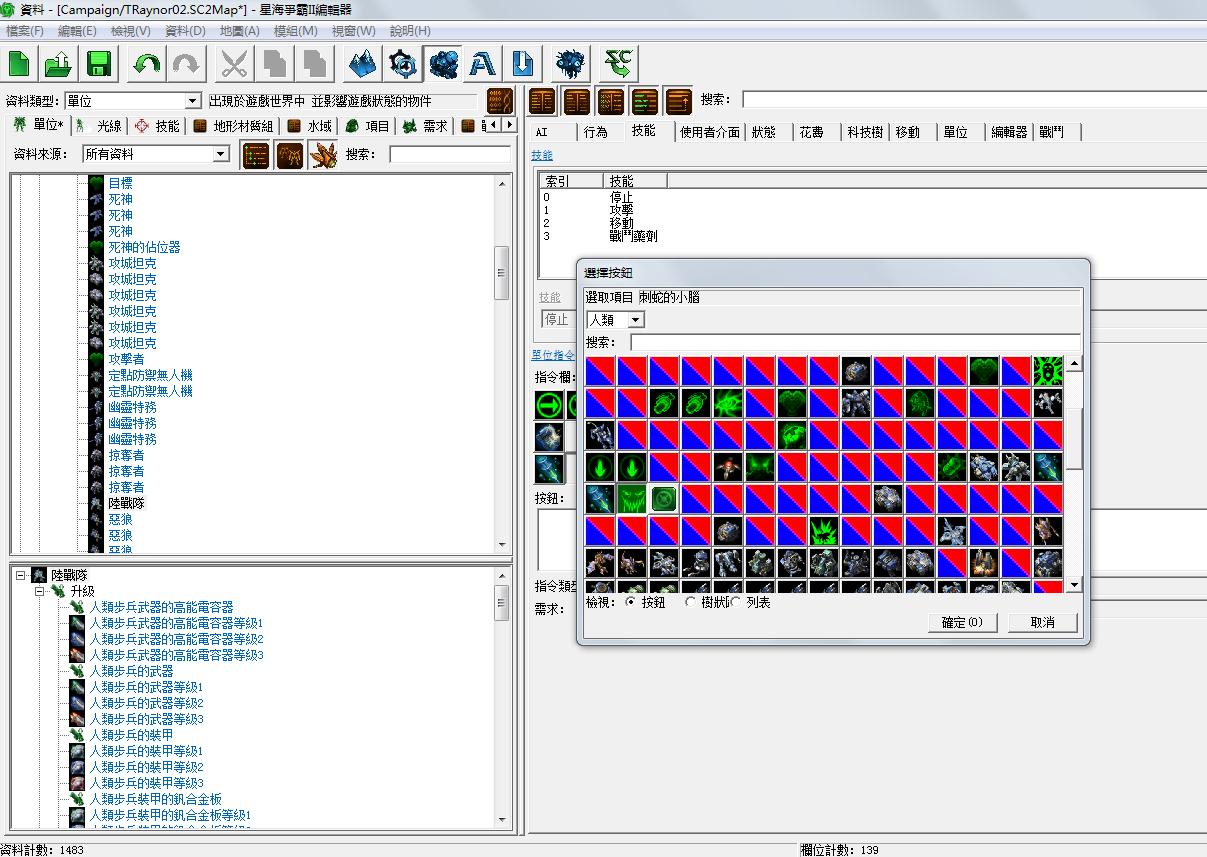
Task: Undo the last action in the toolbar
Action: click(146, 65)
